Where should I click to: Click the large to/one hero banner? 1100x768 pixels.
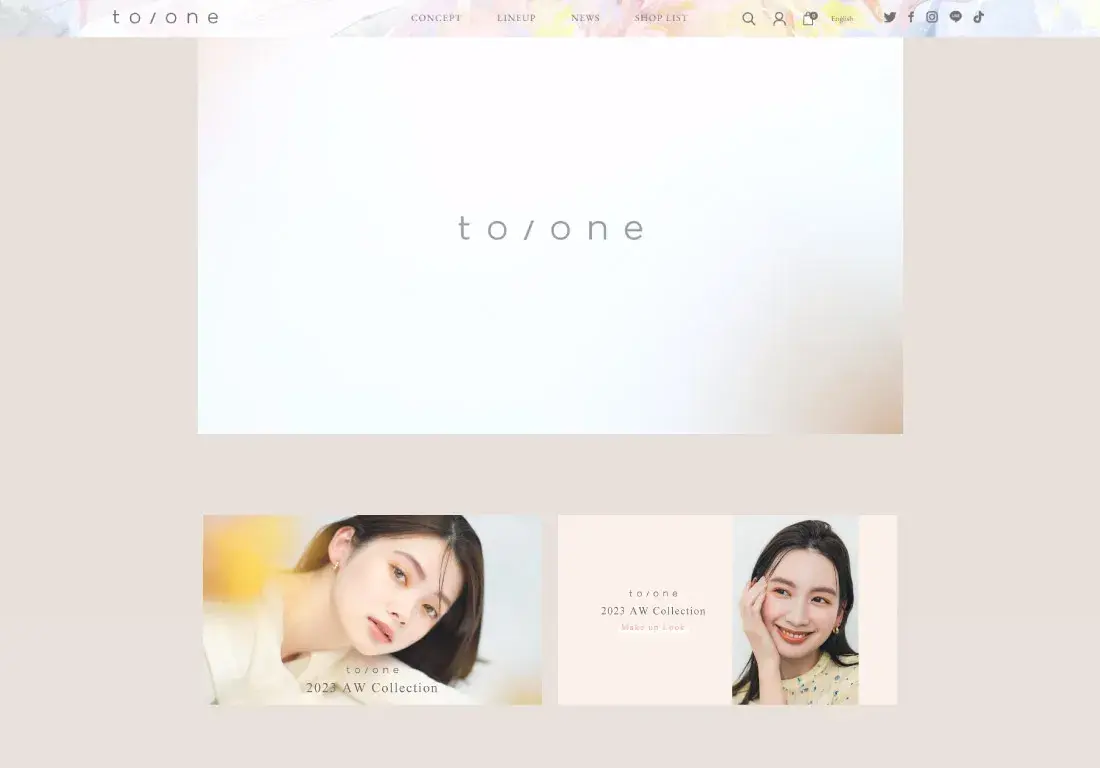(550, 235)
